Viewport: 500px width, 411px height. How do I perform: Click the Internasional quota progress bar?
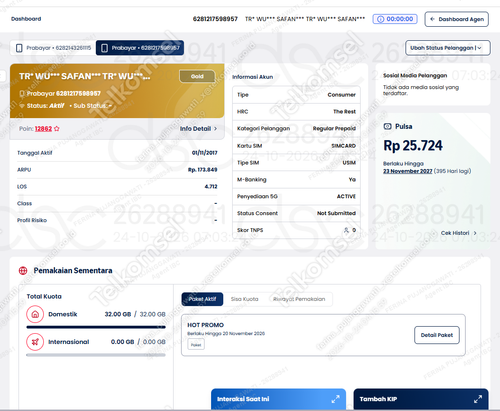tap(96, 355)
